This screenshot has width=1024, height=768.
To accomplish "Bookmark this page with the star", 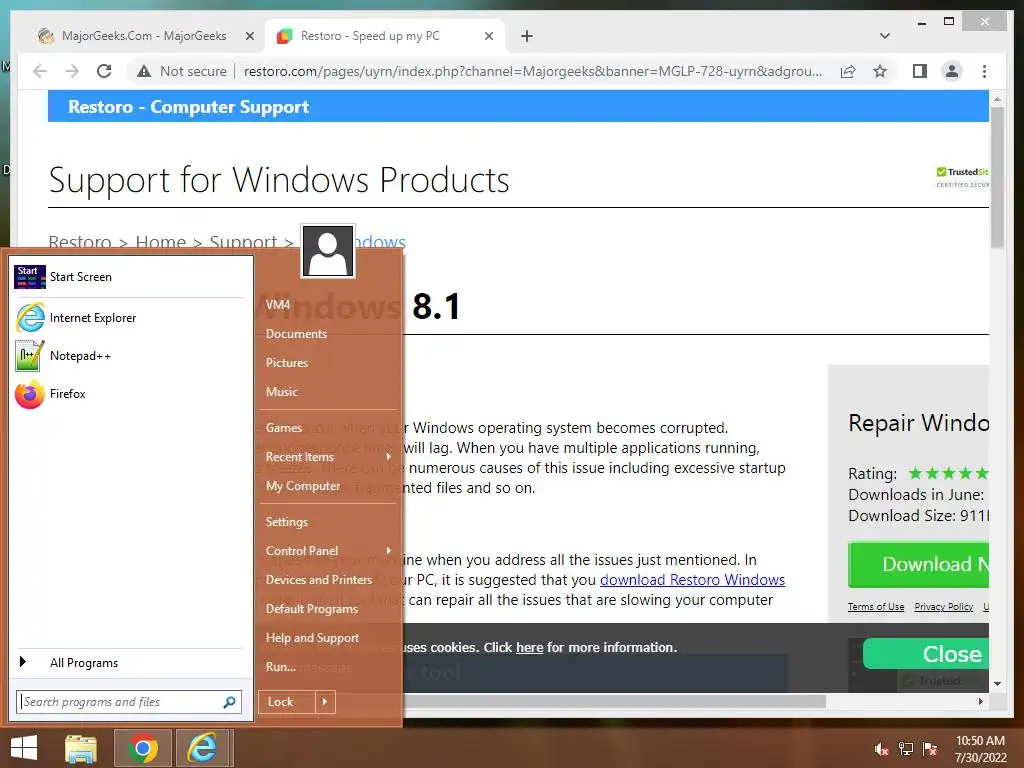I will pyautogui.click(x=880, y=71).
